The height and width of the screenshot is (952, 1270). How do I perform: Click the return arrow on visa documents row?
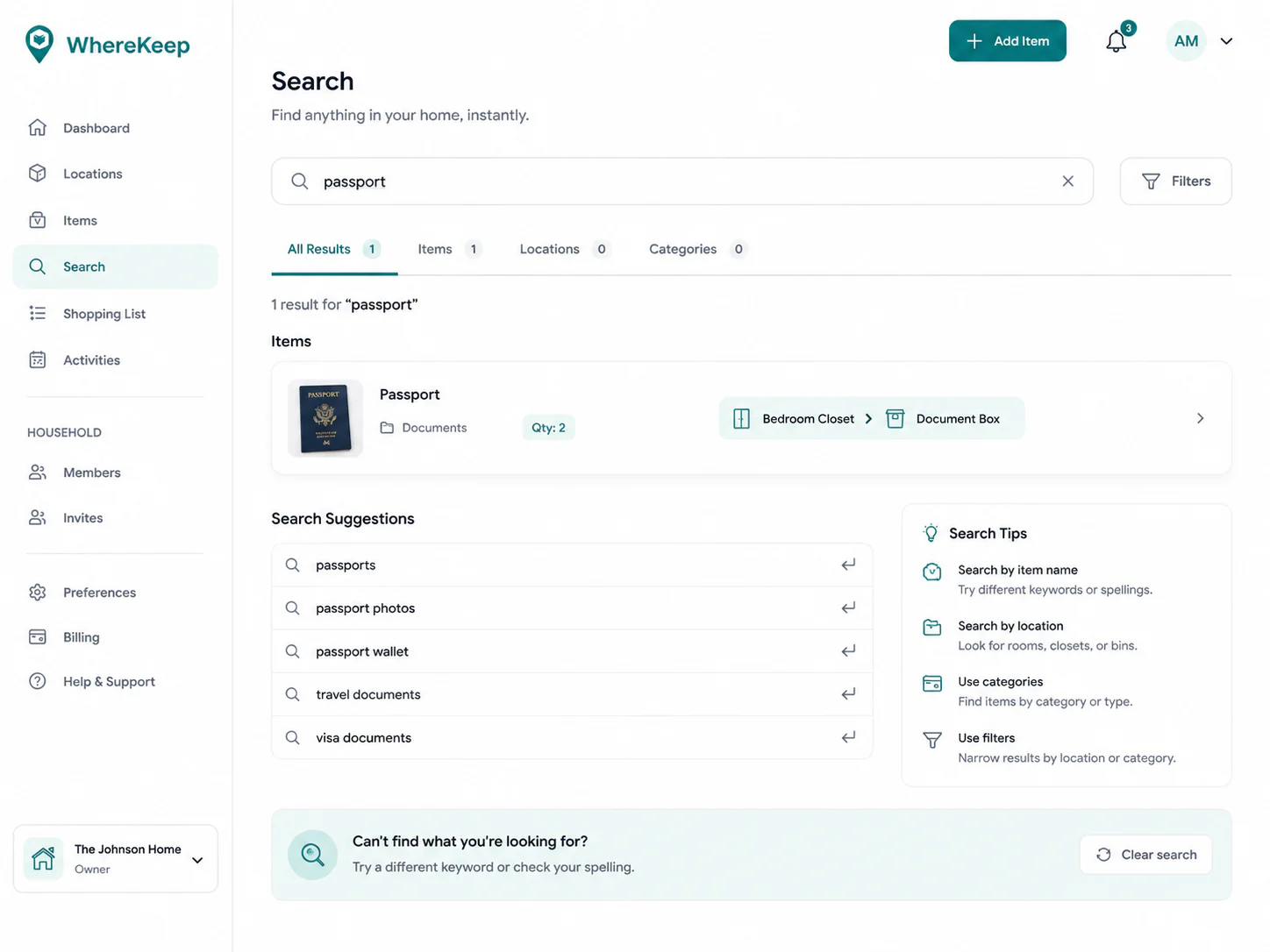848,737
